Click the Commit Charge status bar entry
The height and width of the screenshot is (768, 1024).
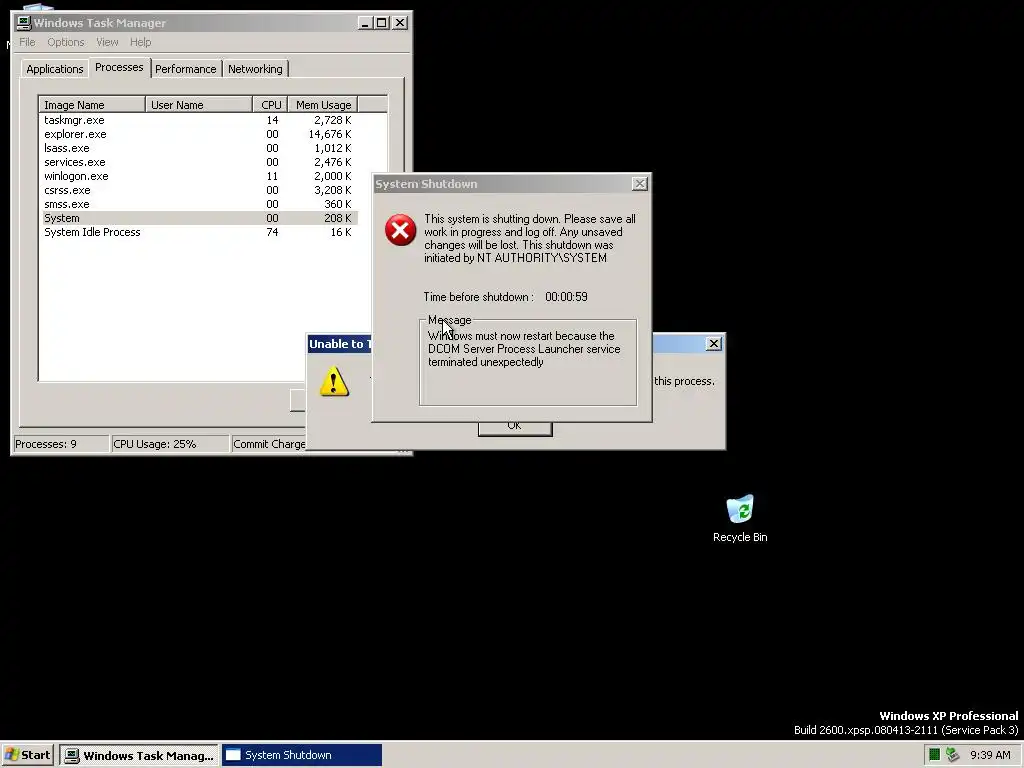tap(269, 444)
